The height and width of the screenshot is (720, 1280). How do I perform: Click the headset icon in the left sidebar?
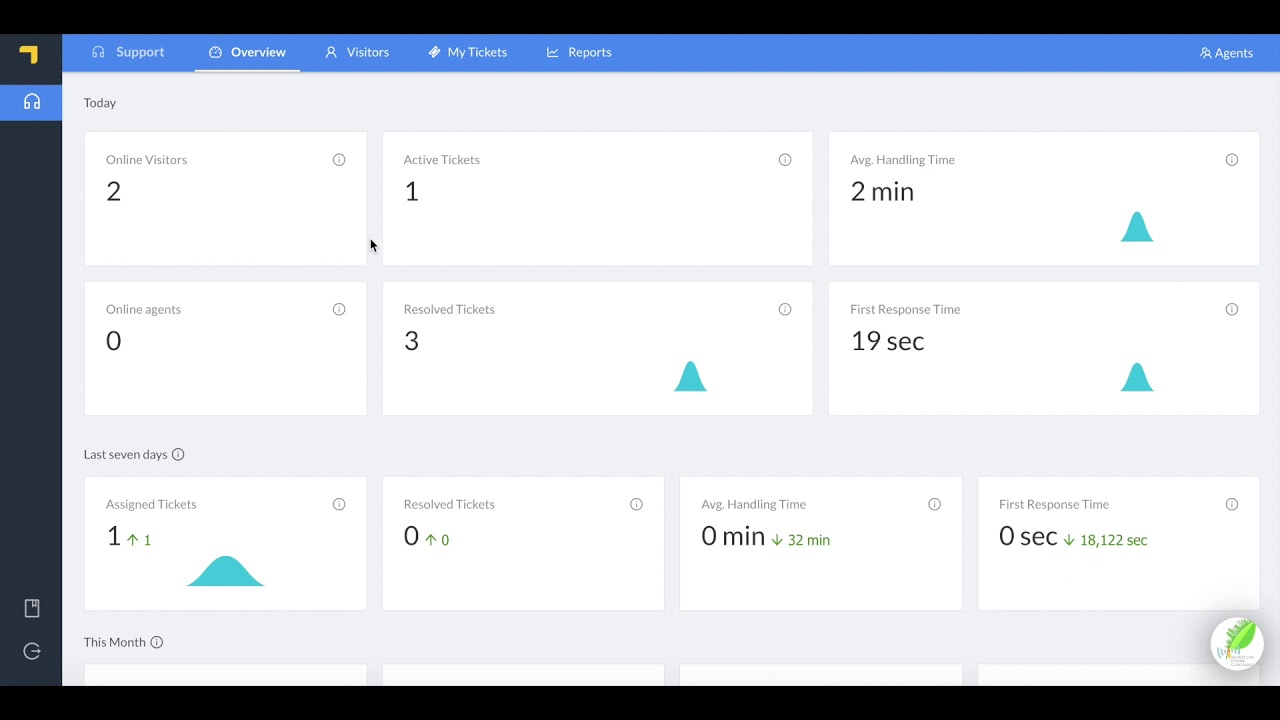(x=31, y=101)
